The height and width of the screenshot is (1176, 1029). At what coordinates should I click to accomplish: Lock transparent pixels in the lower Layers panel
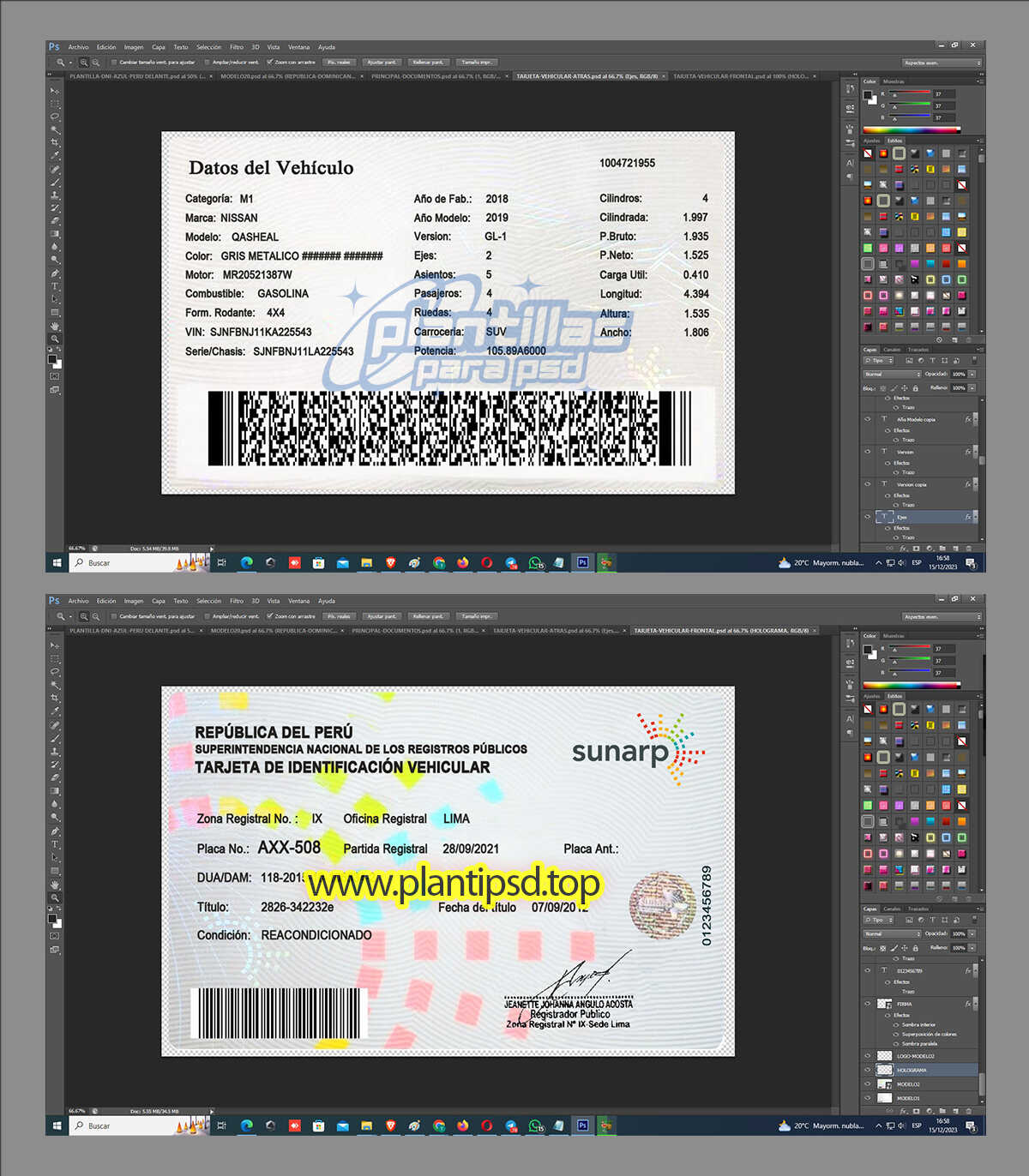882,948
